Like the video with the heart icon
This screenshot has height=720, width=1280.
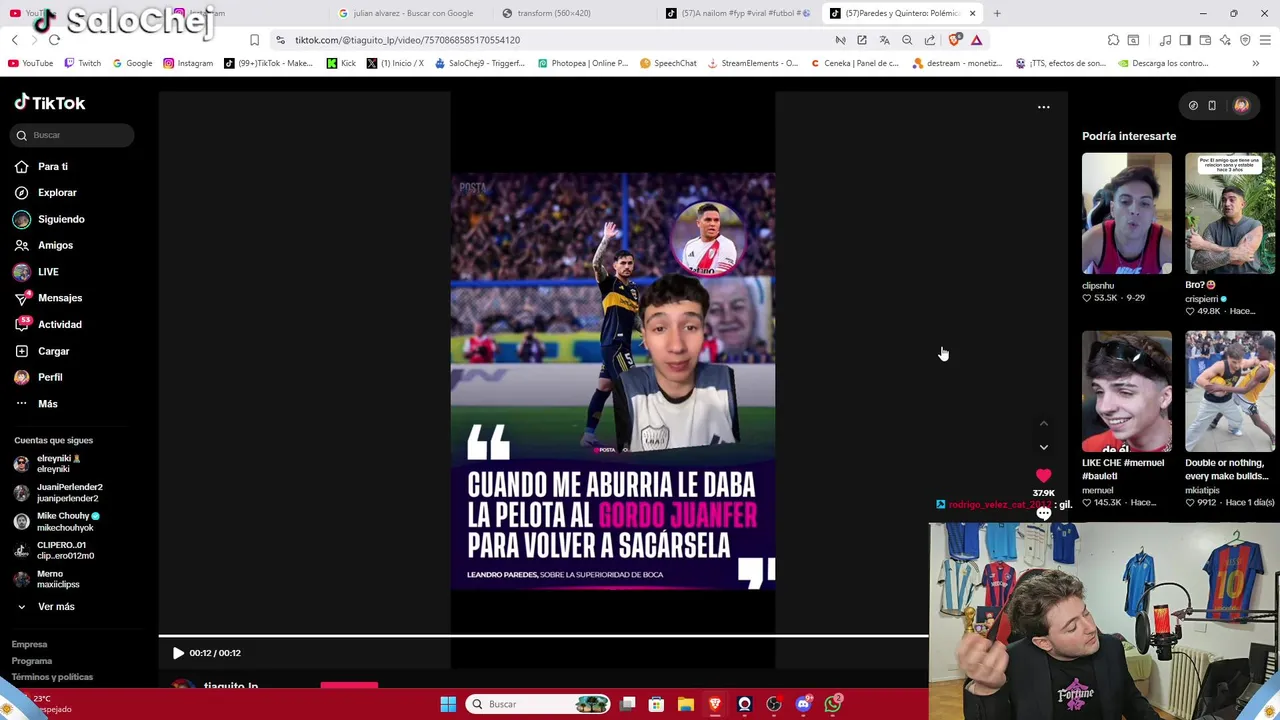point(1043,476)
